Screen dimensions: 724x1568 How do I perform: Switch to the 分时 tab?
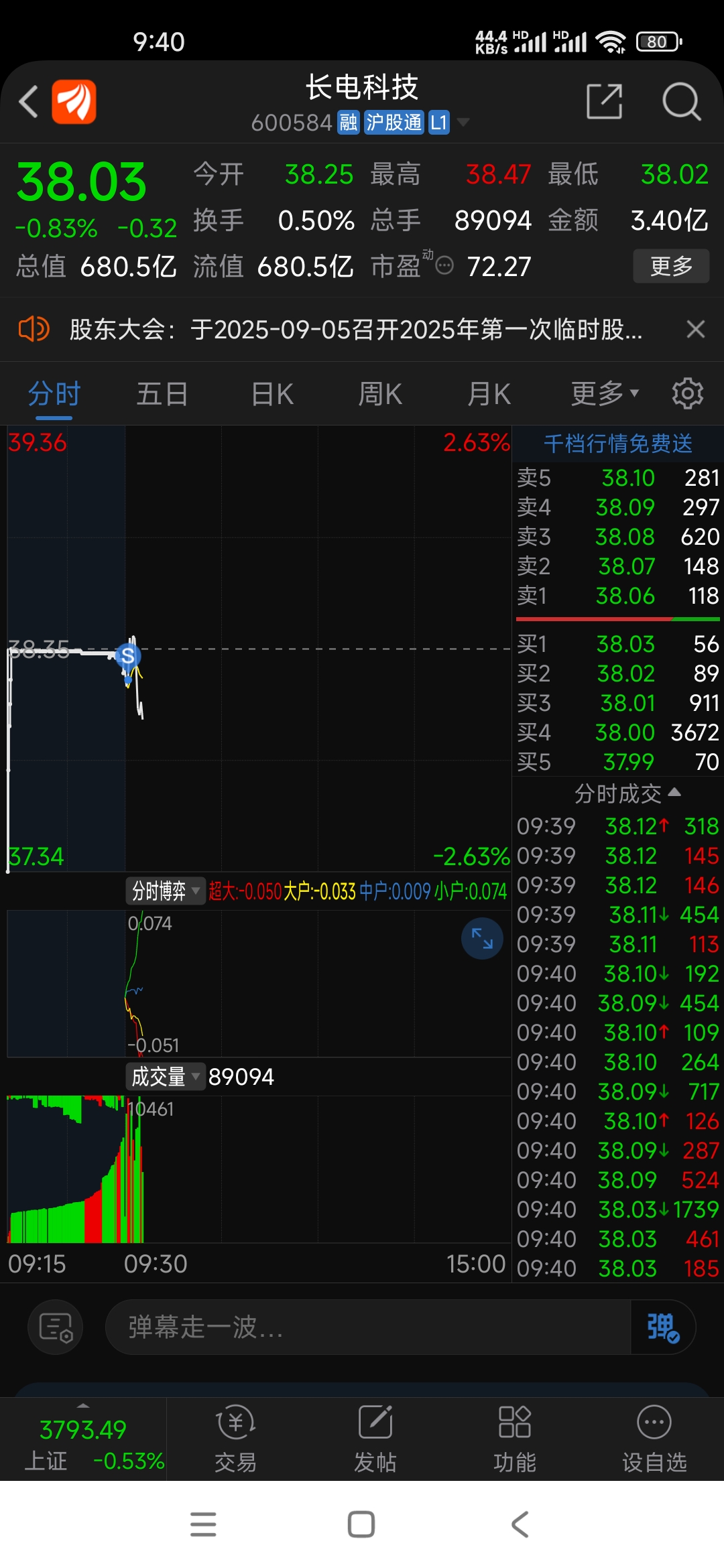54,393
